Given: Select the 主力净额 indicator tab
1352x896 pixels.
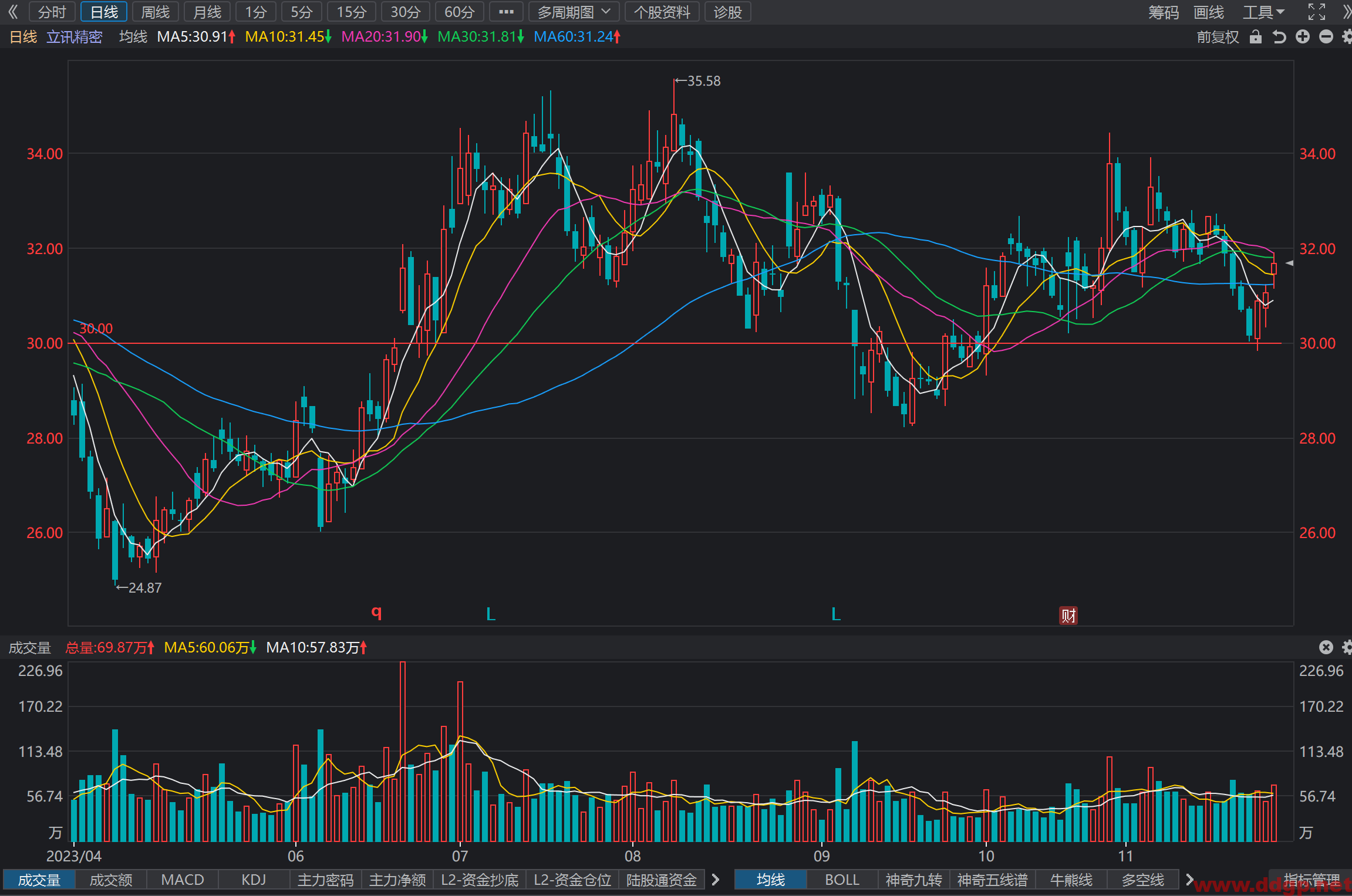Looking at the screenshot, I should [397, 880].
